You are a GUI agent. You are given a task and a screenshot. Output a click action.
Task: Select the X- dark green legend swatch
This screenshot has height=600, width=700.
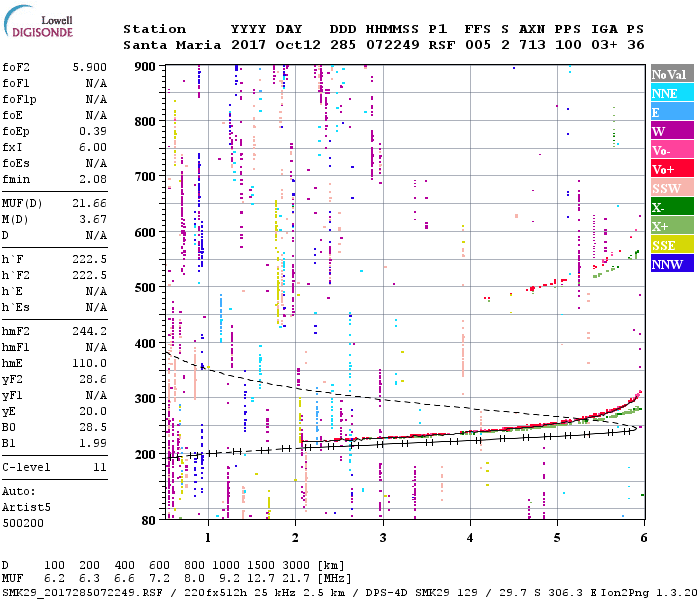click(x=672, y=207)
